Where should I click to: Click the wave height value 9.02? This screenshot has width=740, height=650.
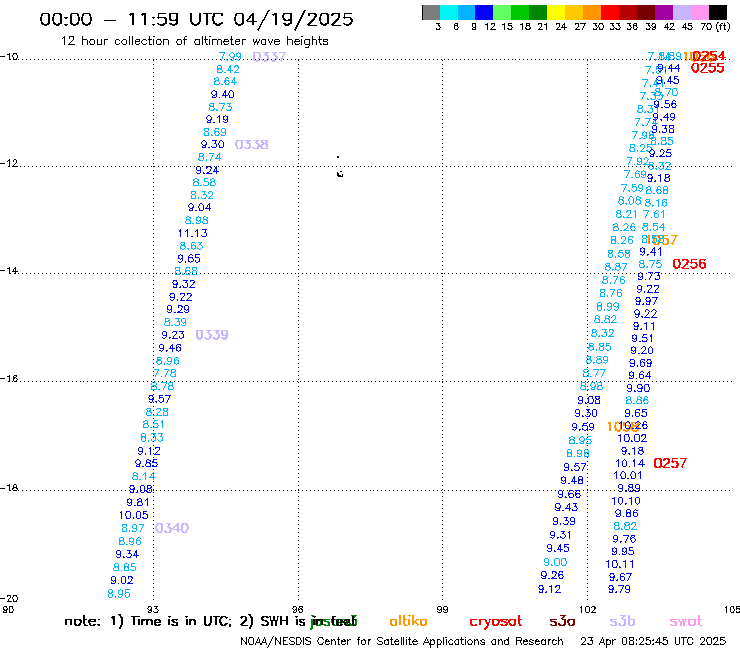(x=122, y=580)
